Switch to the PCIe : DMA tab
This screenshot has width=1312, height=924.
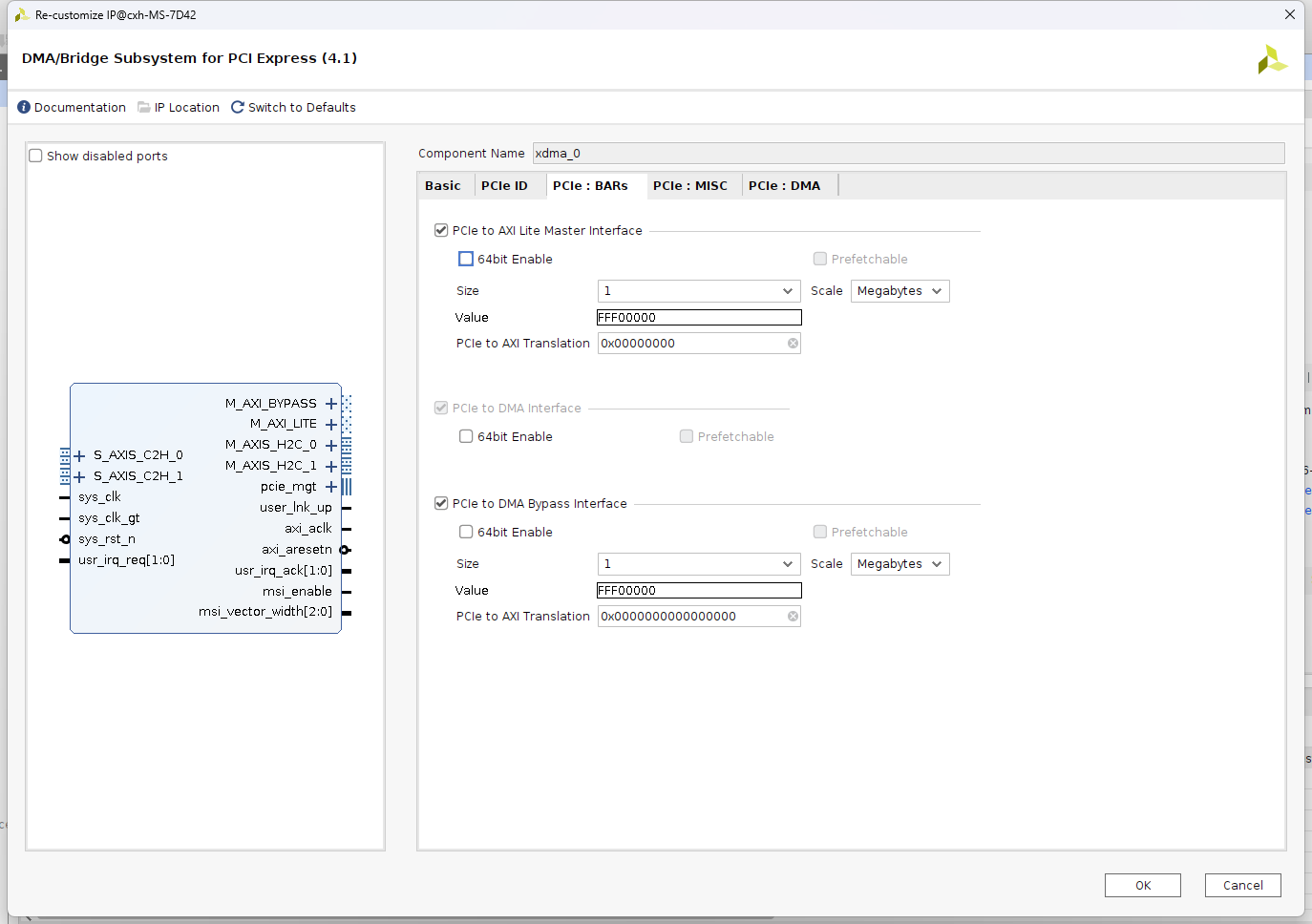785,185
